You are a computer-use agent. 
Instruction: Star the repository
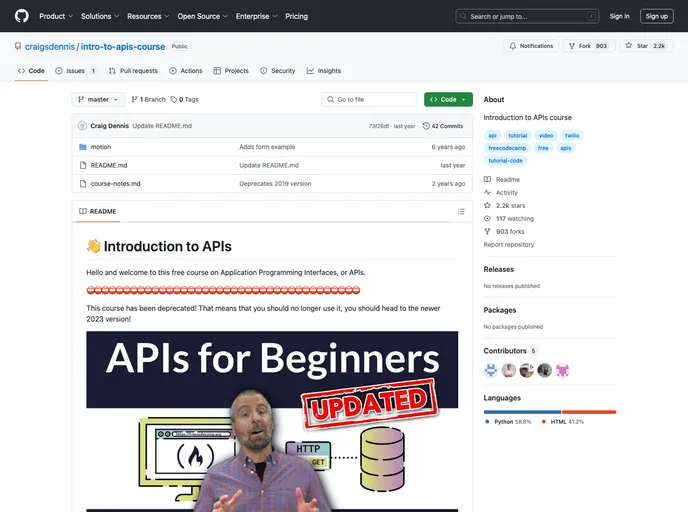(x=646, y=46)
